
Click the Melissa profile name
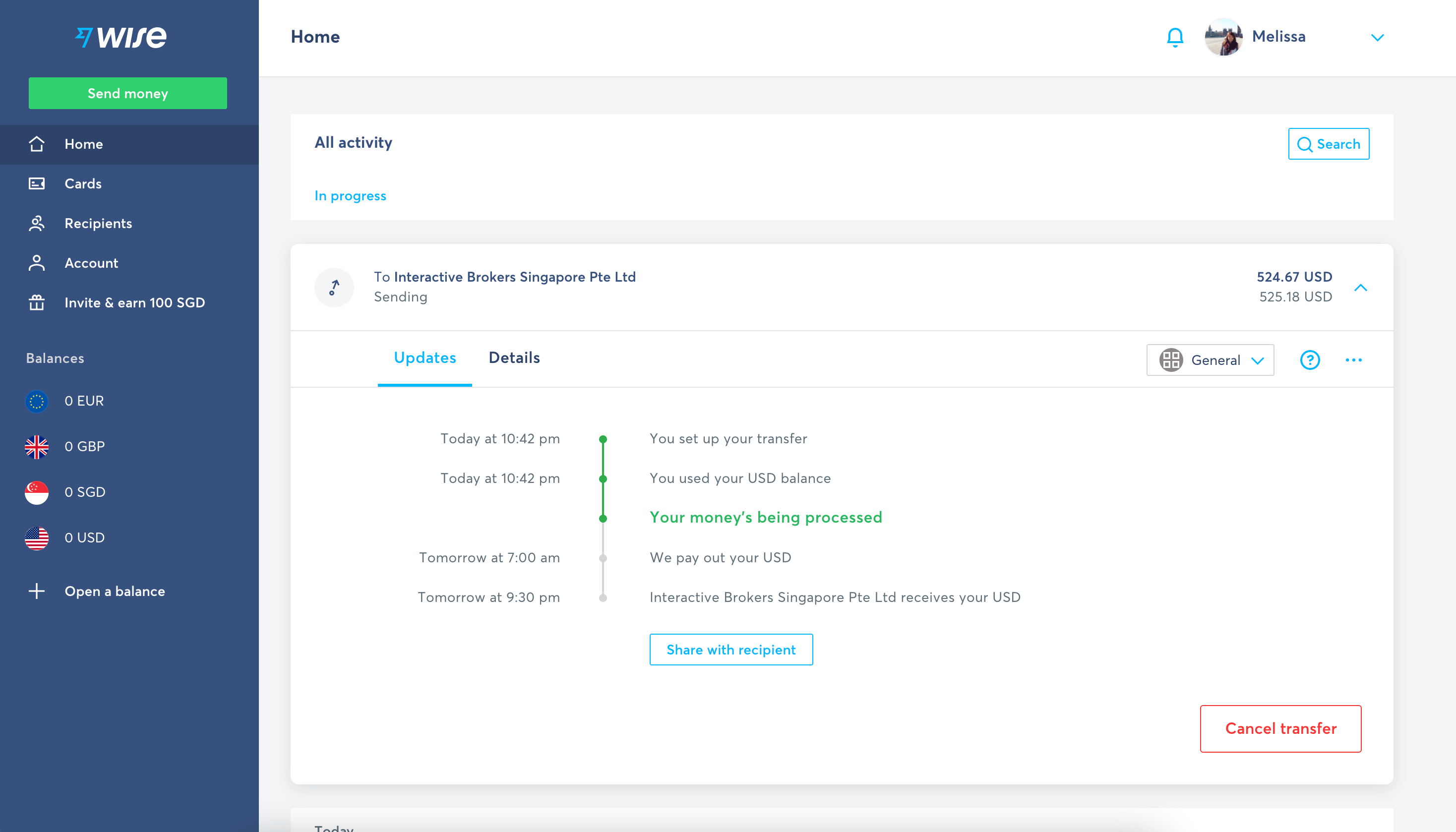pos(1279,37)
